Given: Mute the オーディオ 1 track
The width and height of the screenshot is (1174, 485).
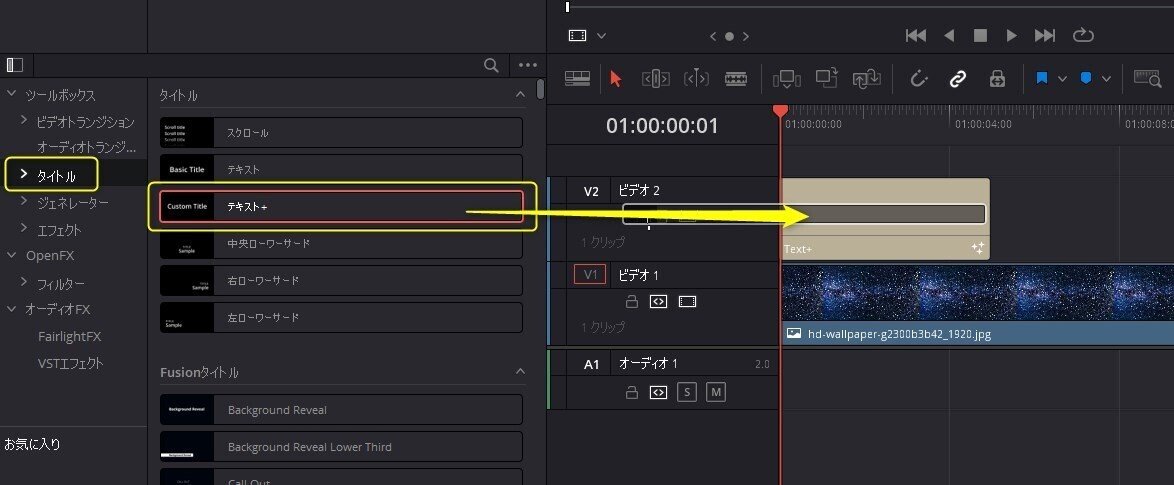Looking at the screenshot, I should 716,391.
